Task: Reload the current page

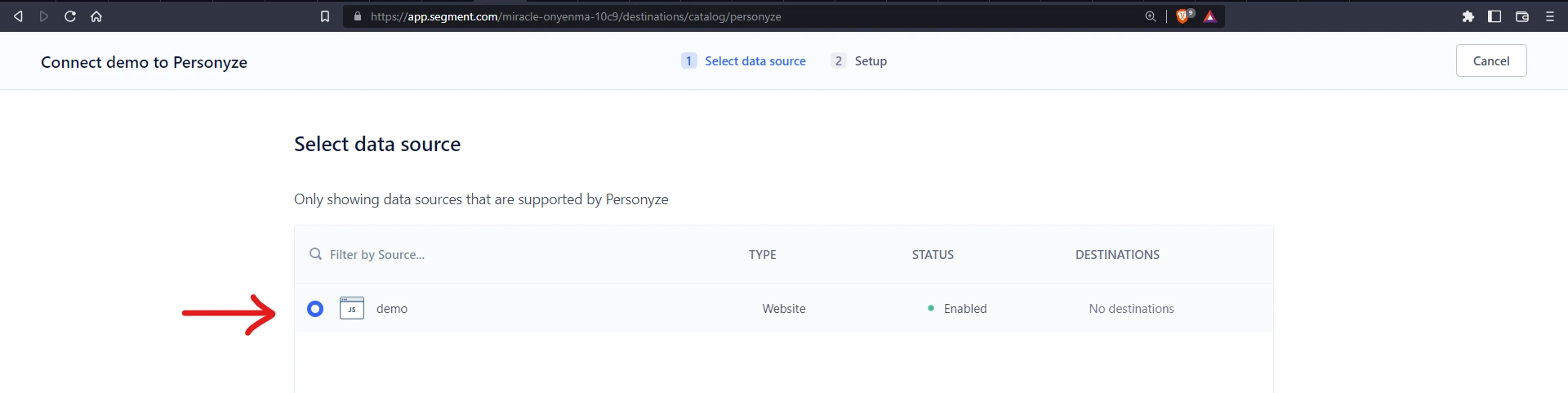Action: tap(70, 16)
